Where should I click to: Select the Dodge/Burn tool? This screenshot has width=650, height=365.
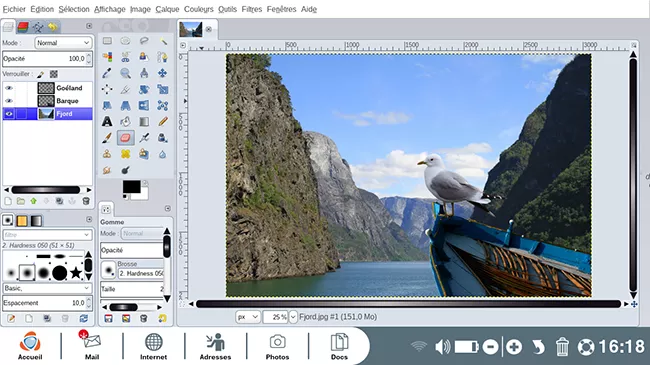tap(125, 170)
